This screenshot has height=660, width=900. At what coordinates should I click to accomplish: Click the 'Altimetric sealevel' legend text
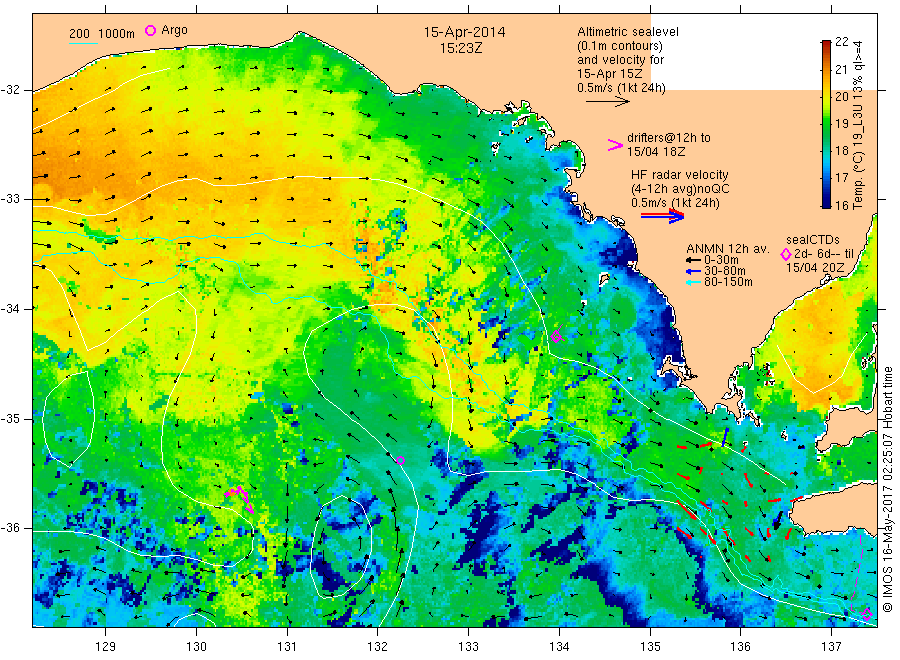628,32
